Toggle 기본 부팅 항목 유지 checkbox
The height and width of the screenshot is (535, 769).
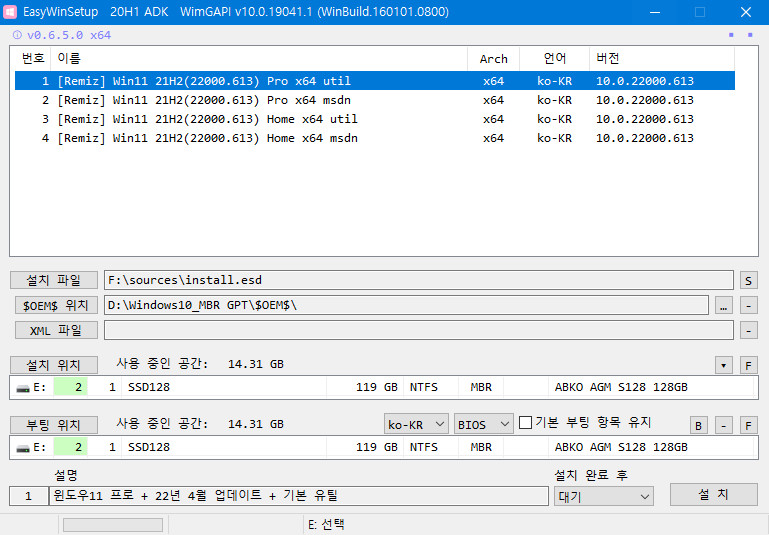[x=525, y=422]
